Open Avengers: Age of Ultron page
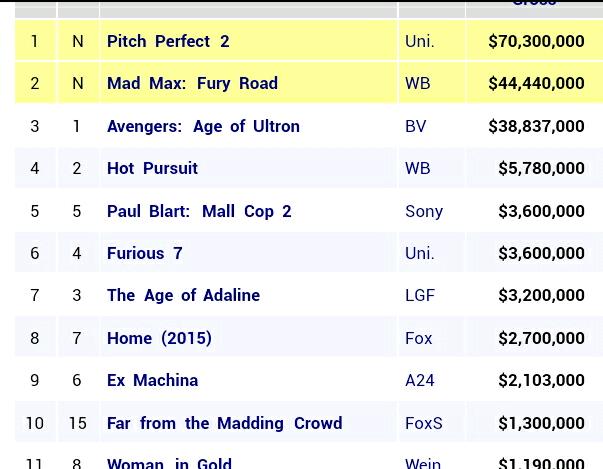Image resolution: width=603 pixels, height=469 pixels. tap(203, 126)
